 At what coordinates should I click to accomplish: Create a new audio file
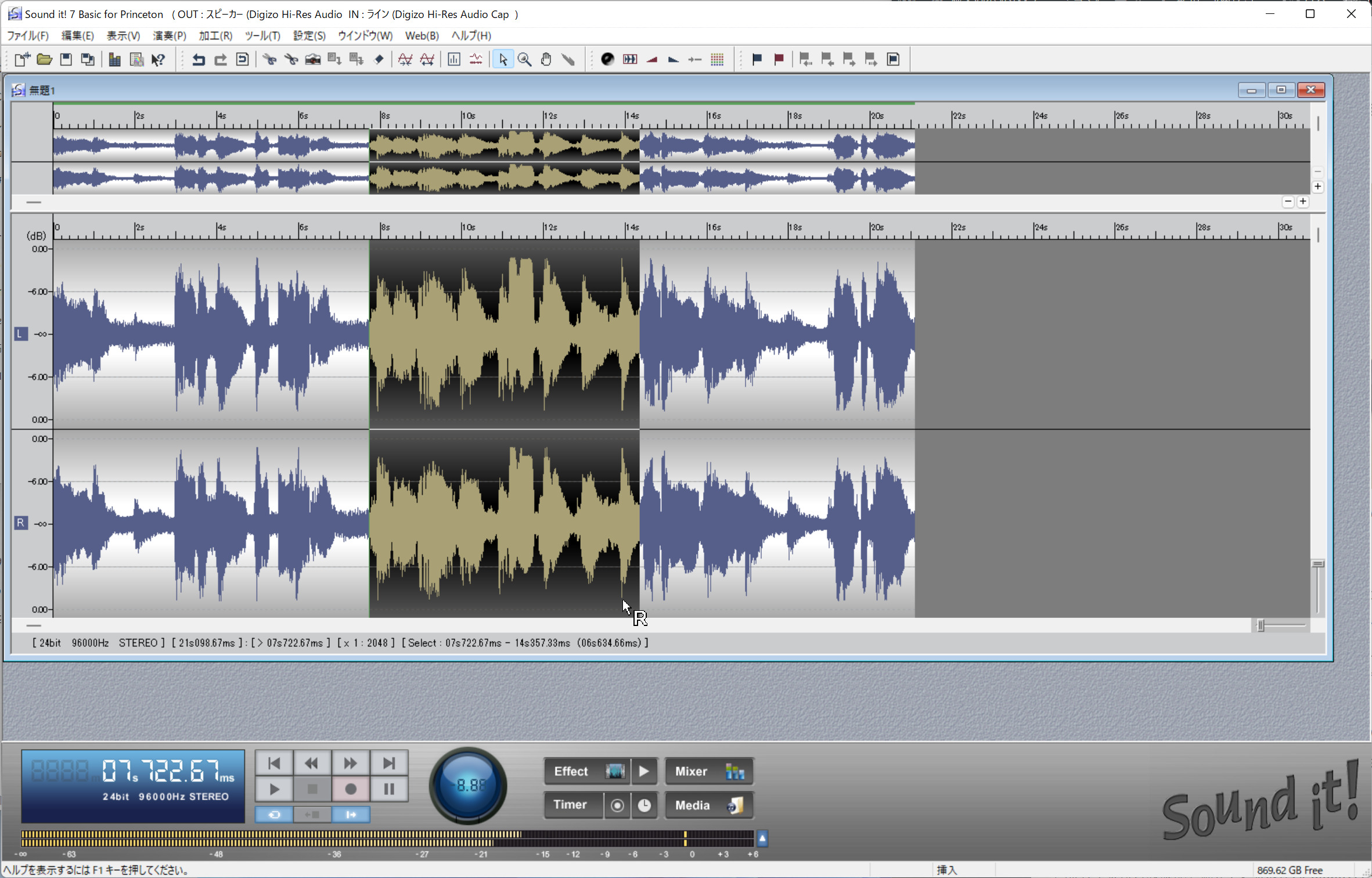pyautogui.click(x=22, y=59)
